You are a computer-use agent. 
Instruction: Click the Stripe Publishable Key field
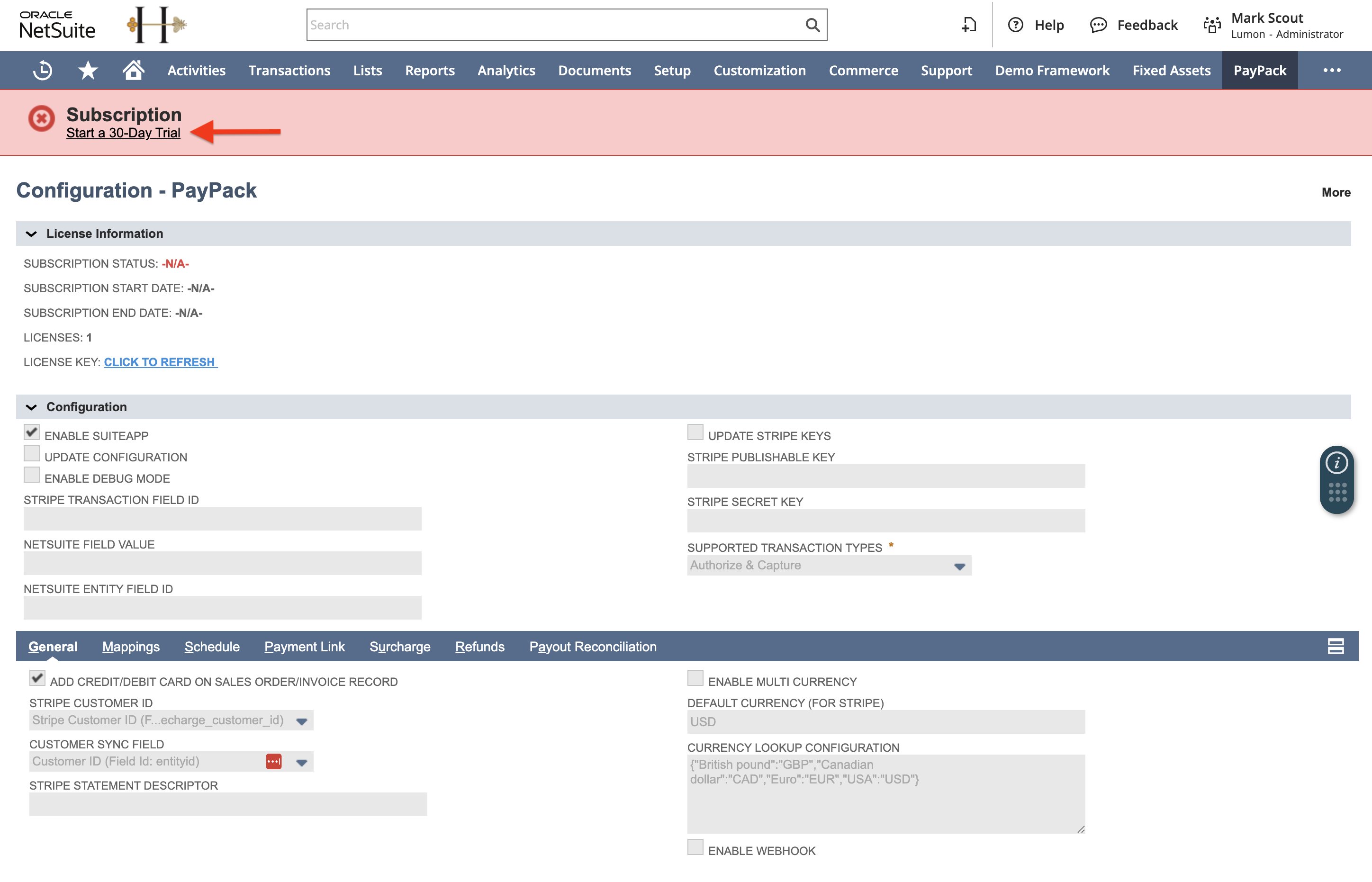pos(886,476)
